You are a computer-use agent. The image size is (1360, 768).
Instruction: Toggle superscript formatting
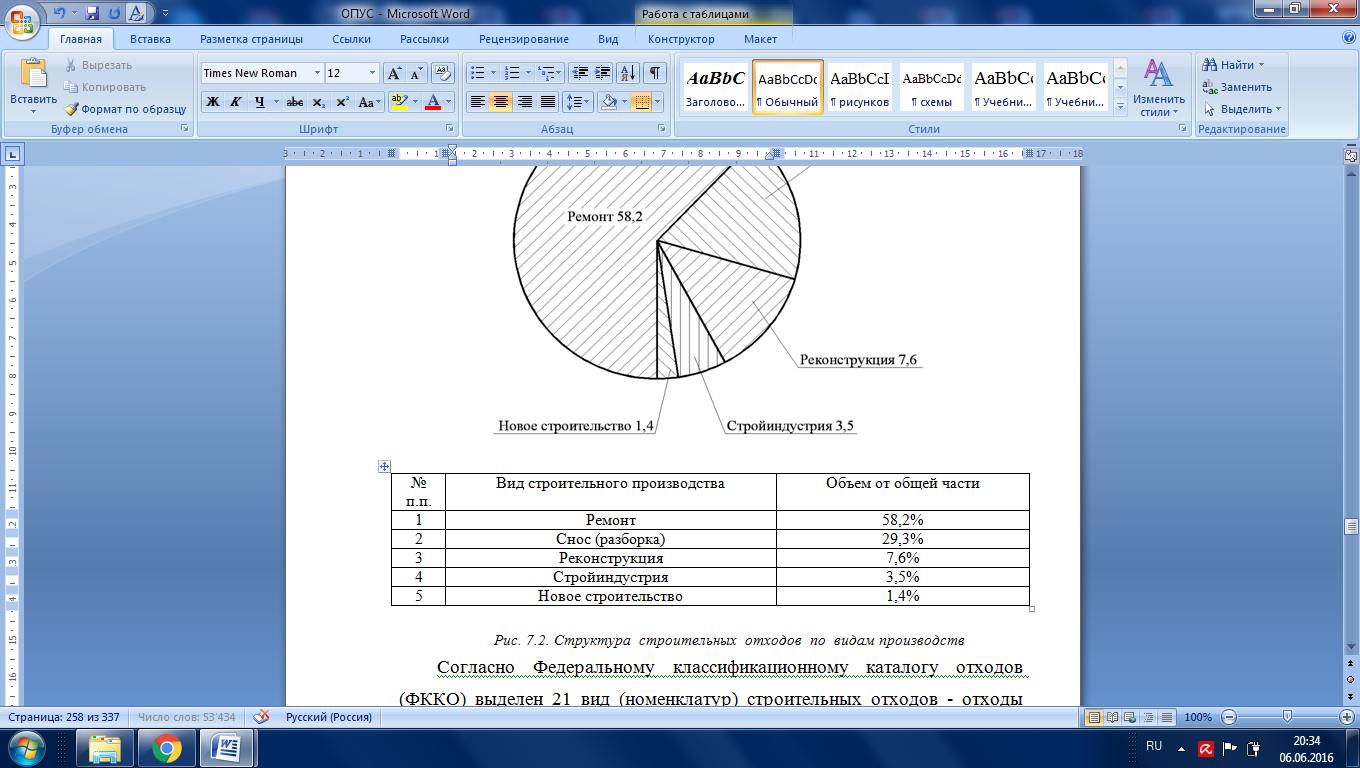click(341, 102)
